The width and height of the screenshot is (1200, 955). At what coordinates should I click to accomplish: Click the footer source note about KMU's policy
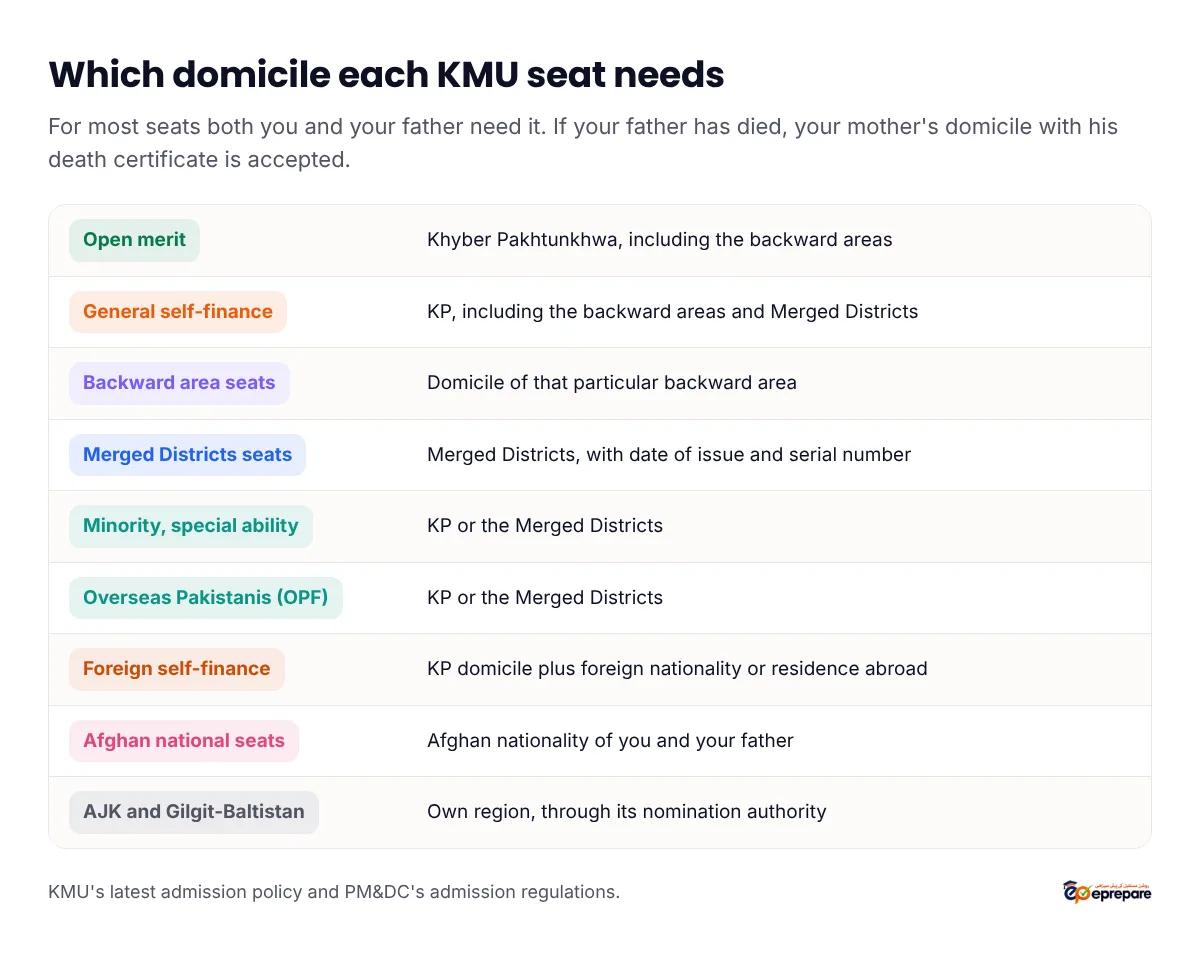pos(334,892)
